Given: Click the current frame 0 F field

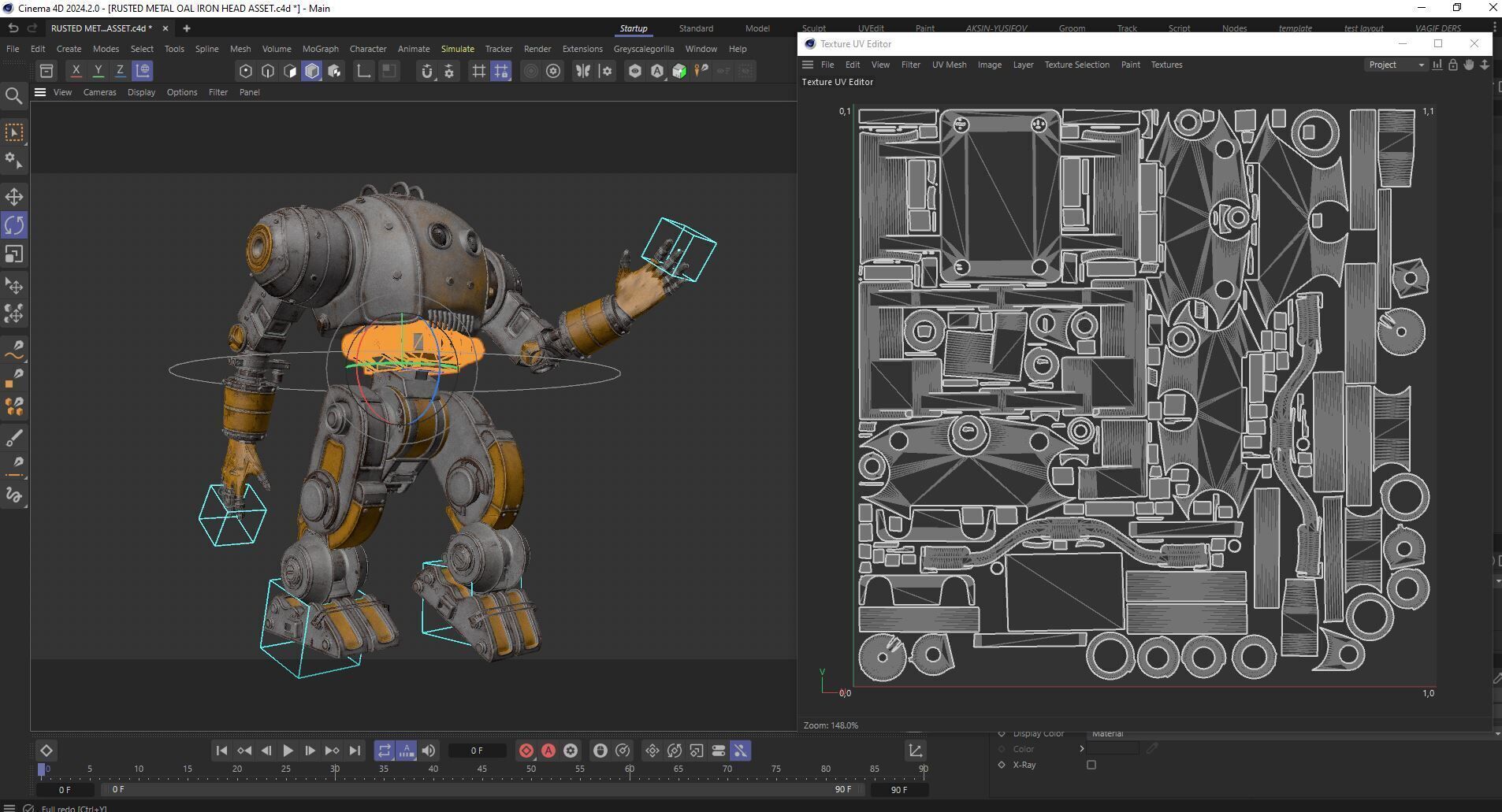Looking at the screenshot, I should coord(477,751).
